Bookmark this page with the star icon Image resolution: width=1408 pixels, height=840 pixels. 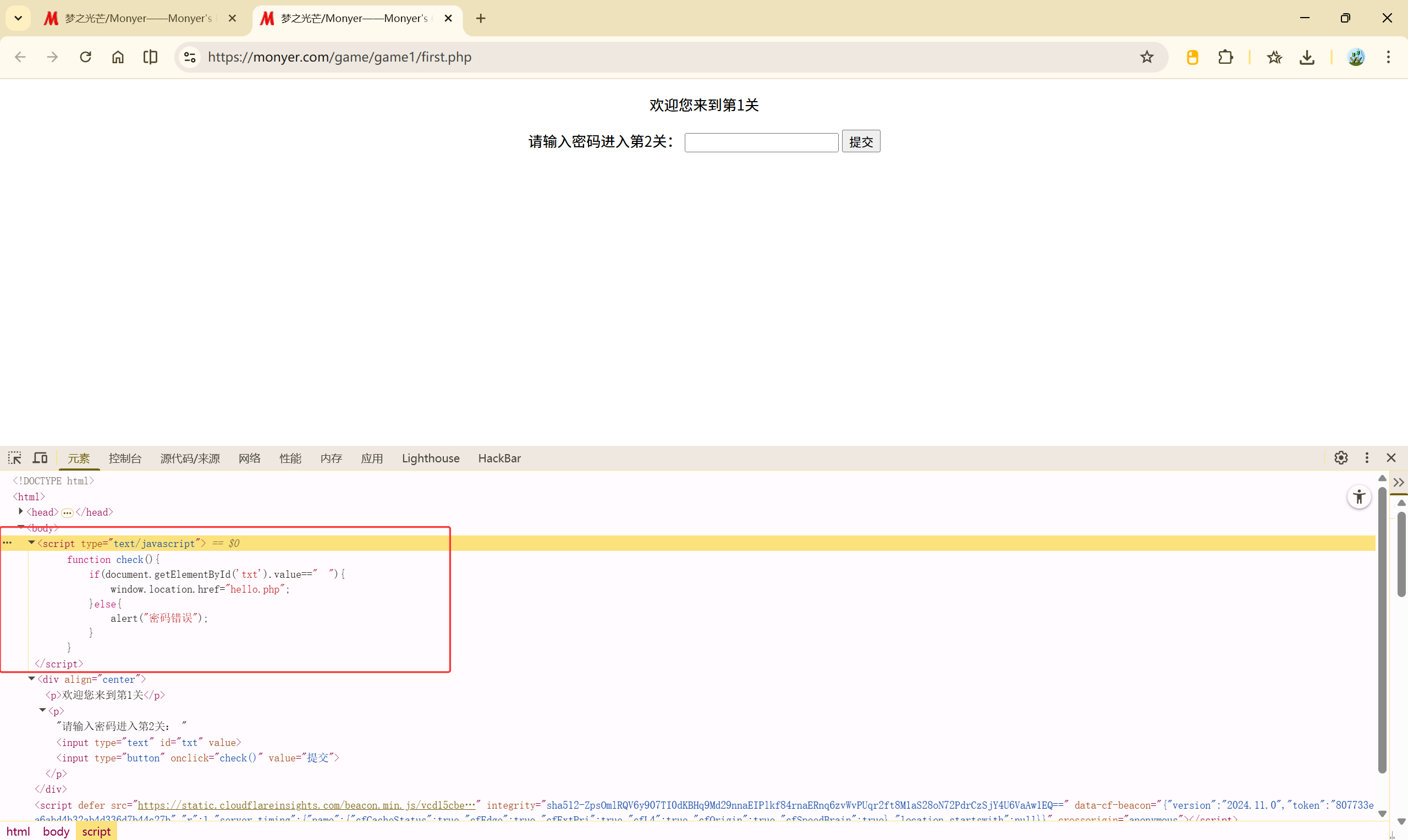coord(1146,57)
